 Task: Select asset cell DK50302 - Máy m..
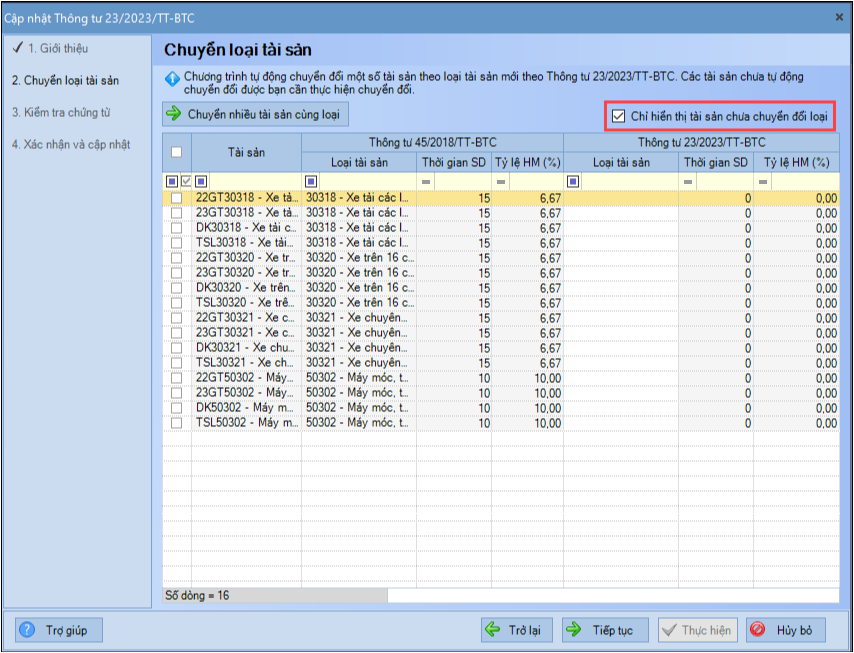247,408
